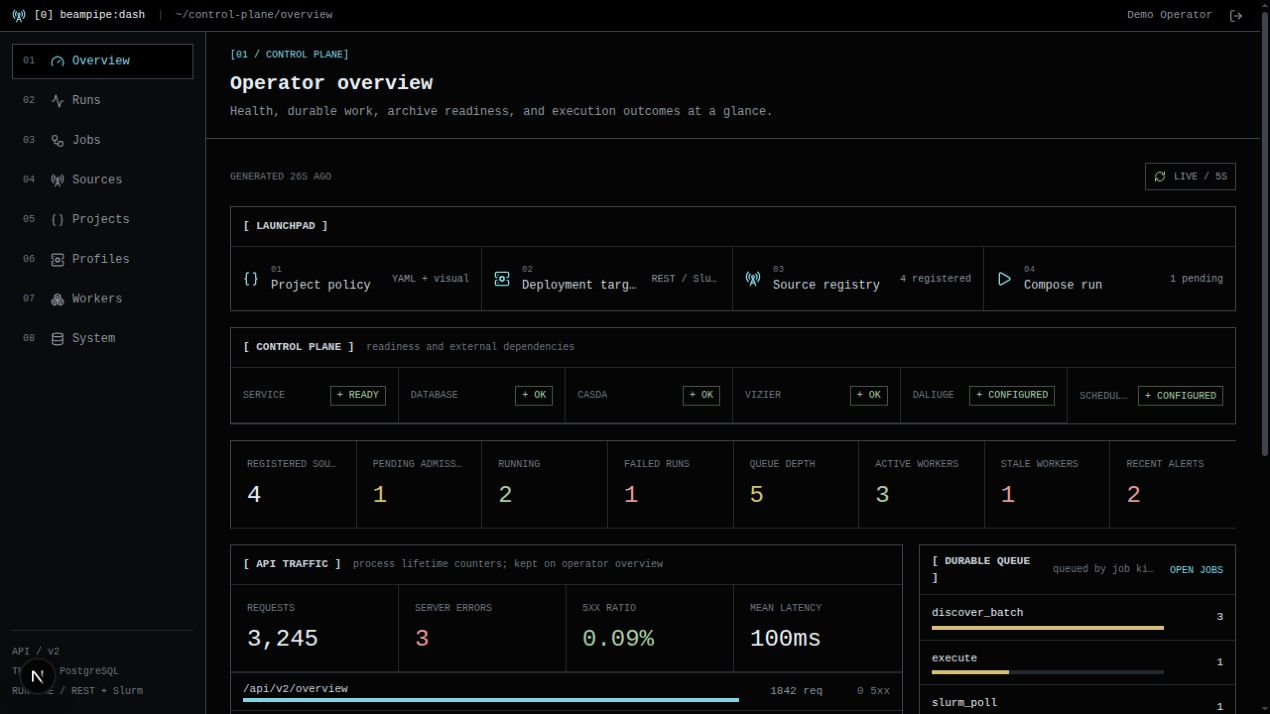Click the server errors value 3
The image size is (1270, 714).
422,638
